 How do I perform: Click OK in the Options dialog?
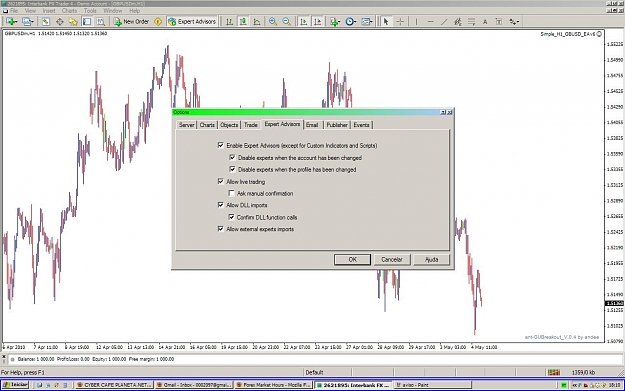pos(352,259)
